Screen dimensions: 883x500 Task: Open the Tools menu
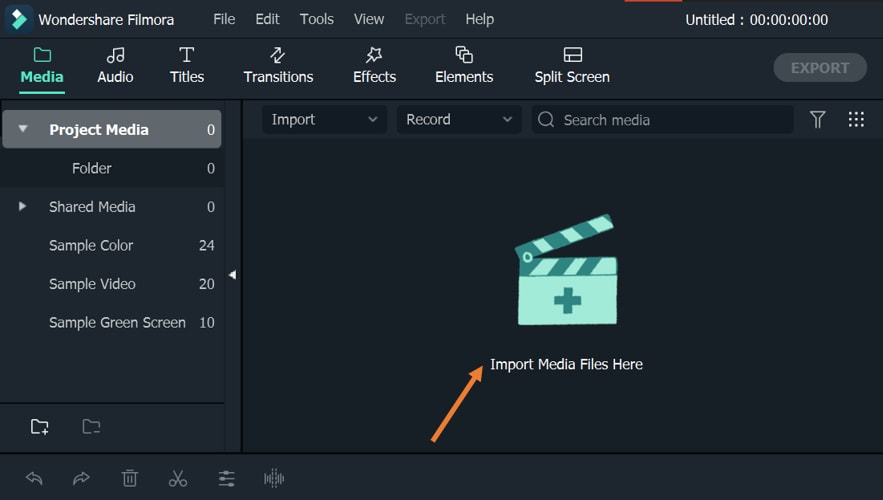coord(317,19)
